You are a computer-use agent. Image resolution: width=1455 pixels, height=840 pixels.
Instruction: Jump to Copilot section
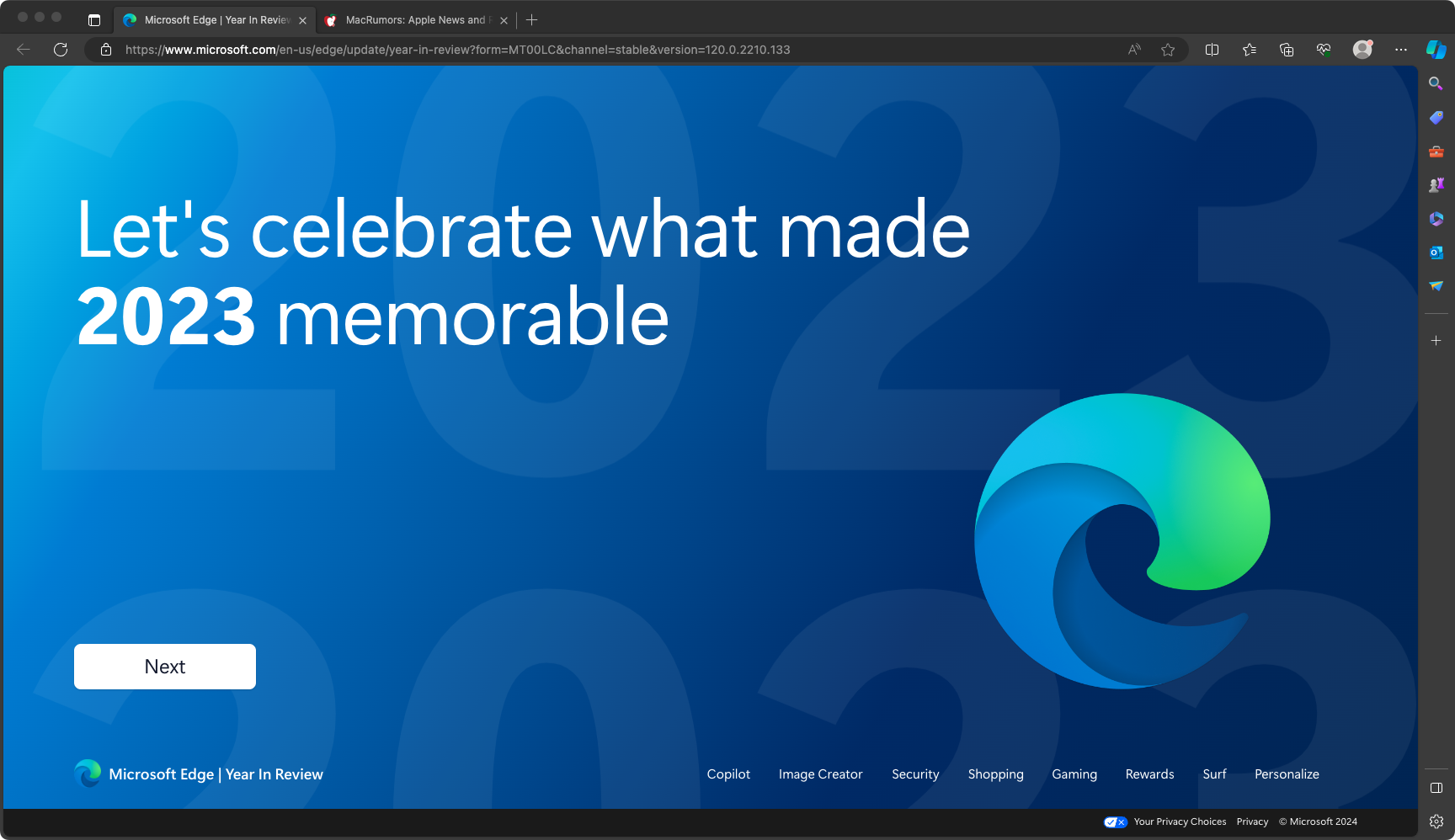coord(728,774)
